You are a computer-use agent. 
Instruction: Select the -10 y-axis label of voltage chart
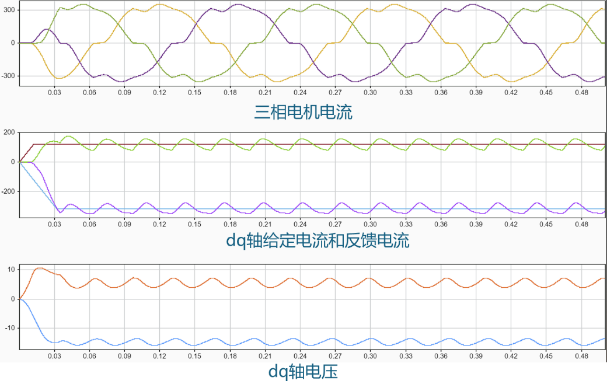(10, 328)
